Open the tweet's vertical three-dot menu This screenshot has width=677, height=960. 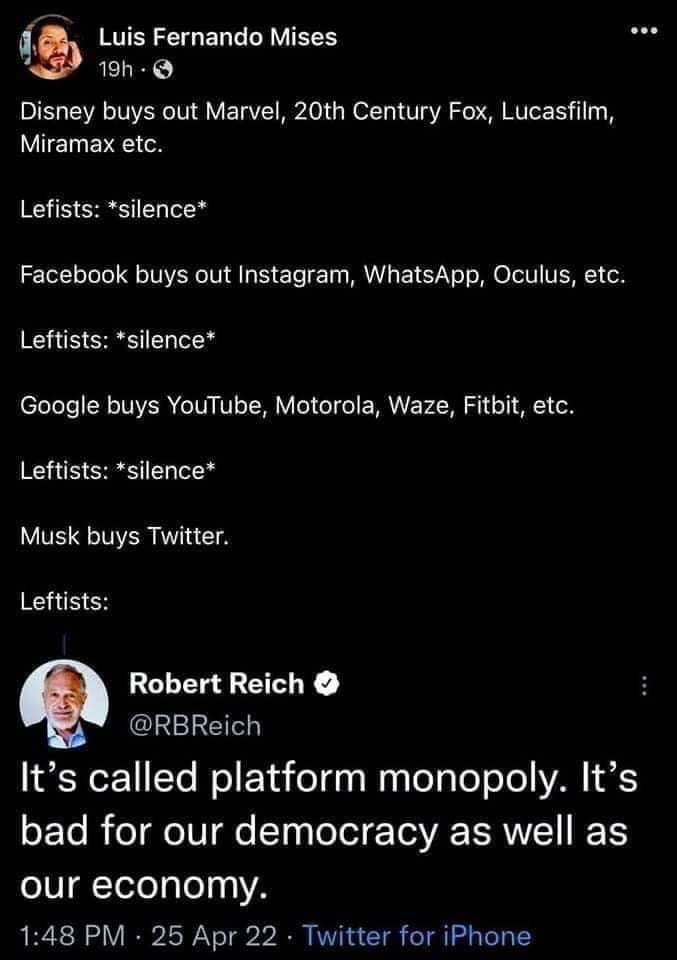tap(645, 686)
